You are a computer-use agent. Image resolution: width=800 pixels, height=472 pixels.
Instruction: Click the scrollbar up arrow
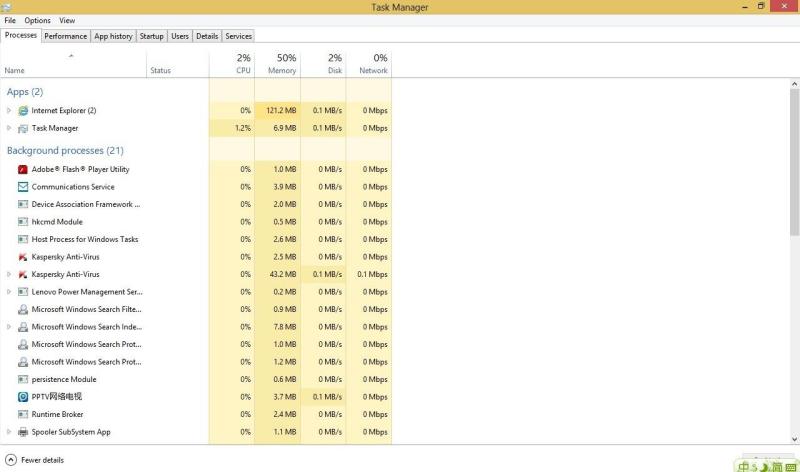794,84
